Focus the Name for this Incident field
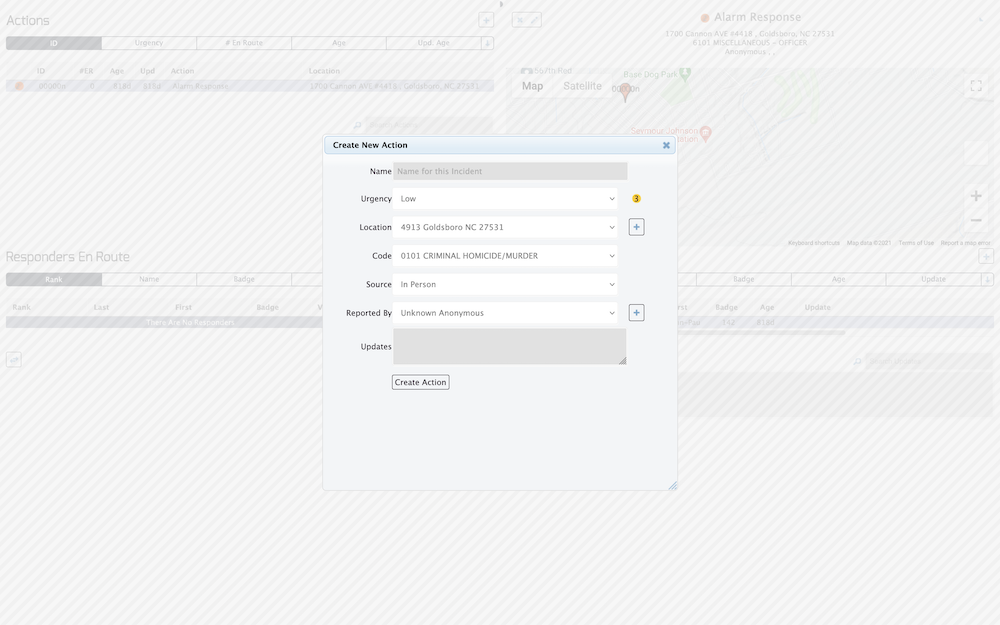The height and width of the screenshot is (625, 1000). pos(510,171)
